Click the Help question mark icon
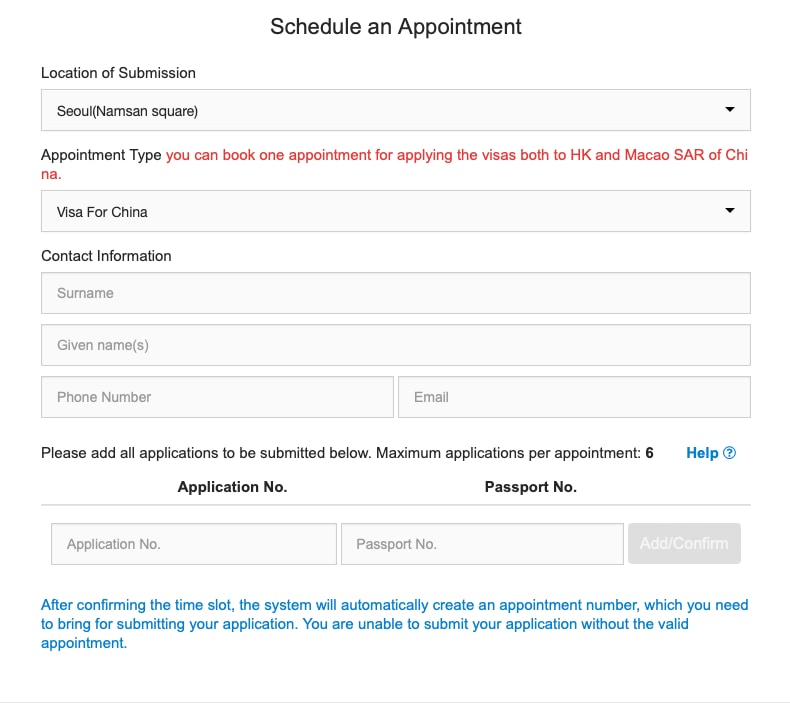Screen dimensions: 790x703 pos(729,453)
